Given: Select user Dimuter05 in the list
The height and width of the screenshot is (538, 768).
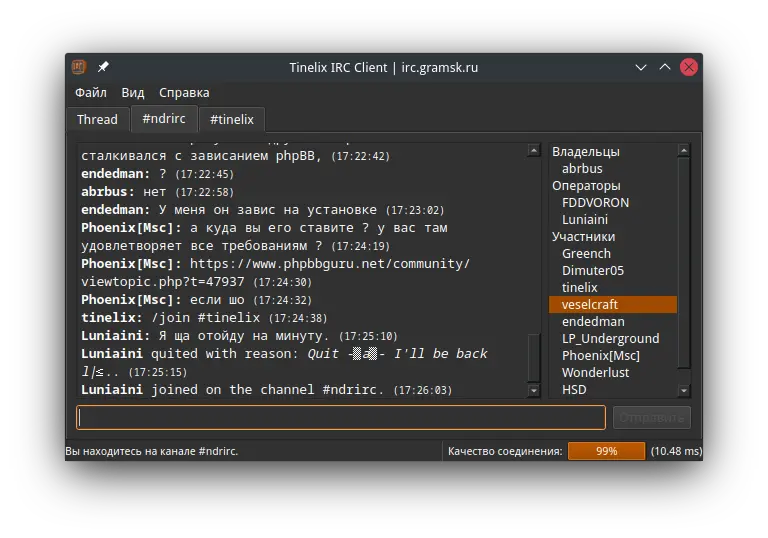Looking at the screenshot, I should [x=593, y=270].
